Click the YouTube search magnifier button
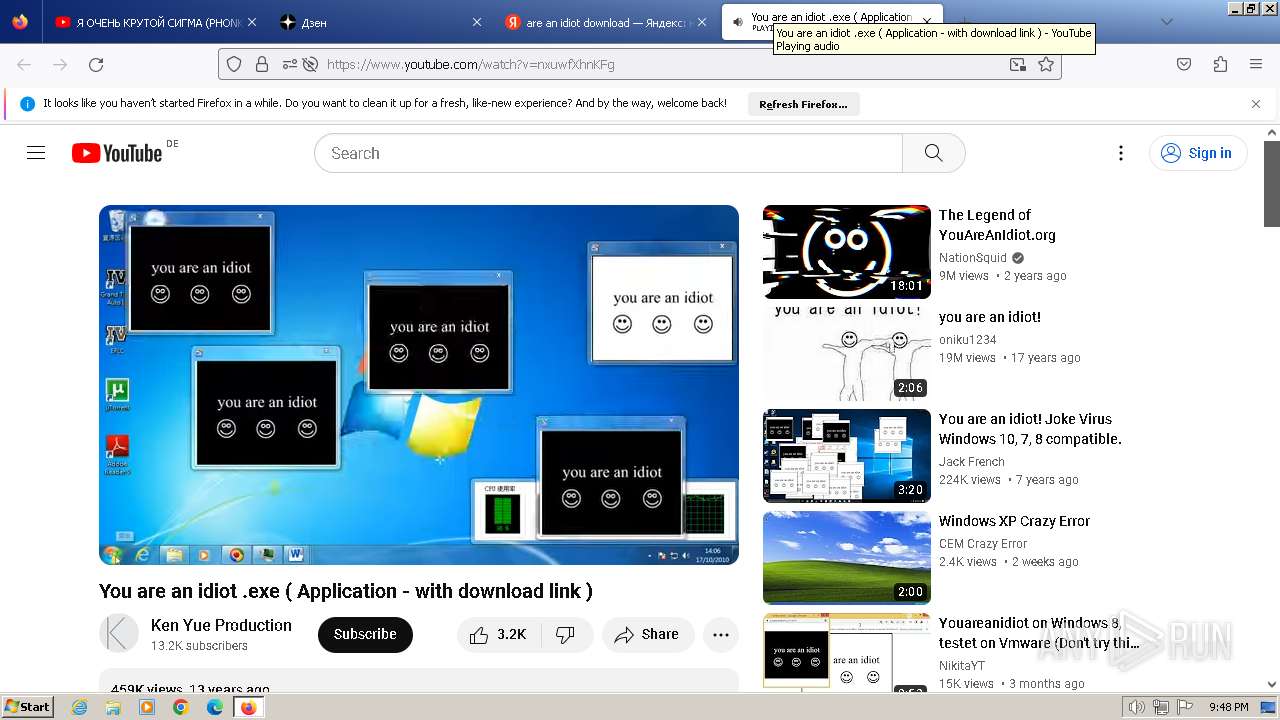 pos(933,153)
